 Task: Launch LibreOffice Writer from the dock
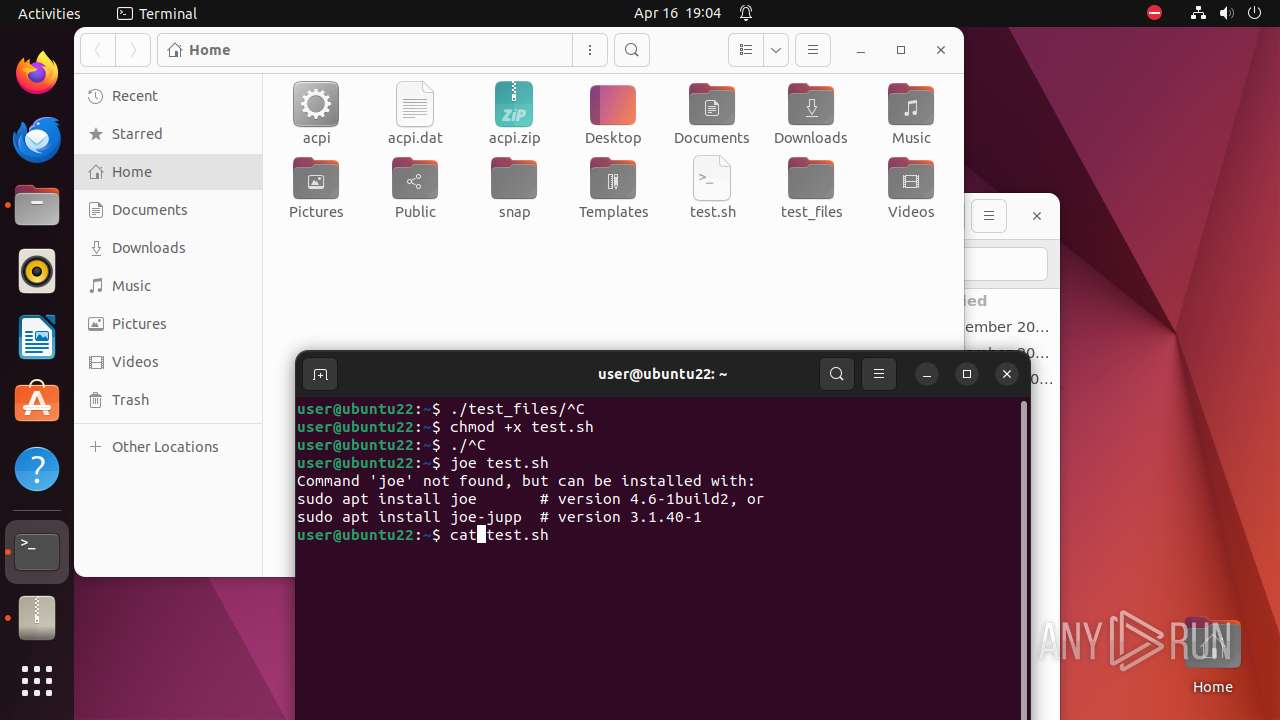(x=37, y=338)
